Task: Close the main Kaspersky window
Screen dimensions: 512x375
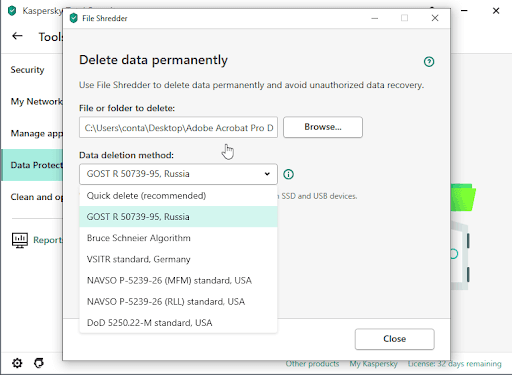Action: point(496,11)
